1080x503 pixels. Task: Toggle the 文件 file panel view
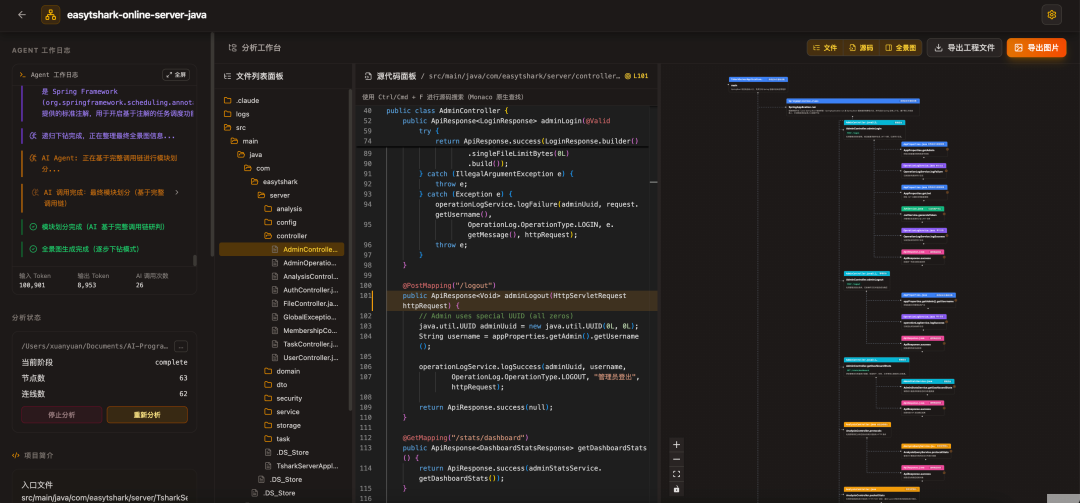(x=825, y=47)
